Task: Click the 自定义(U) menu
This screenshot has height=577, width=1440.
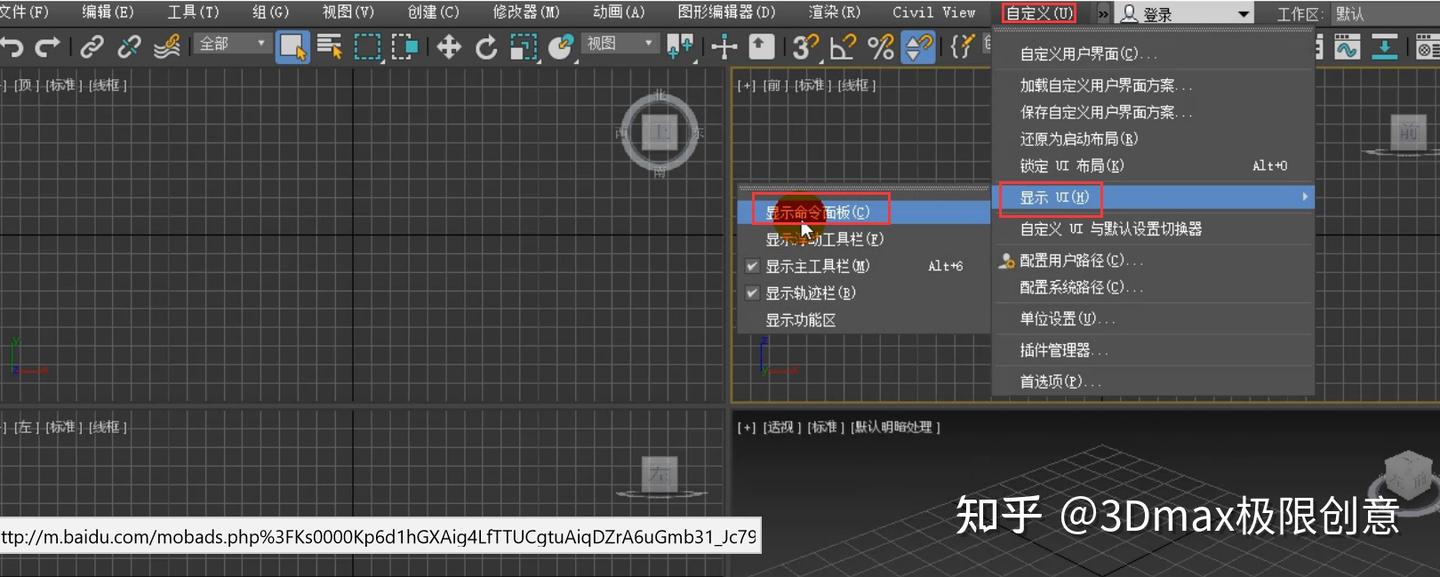Action: tap(1039, 13)
